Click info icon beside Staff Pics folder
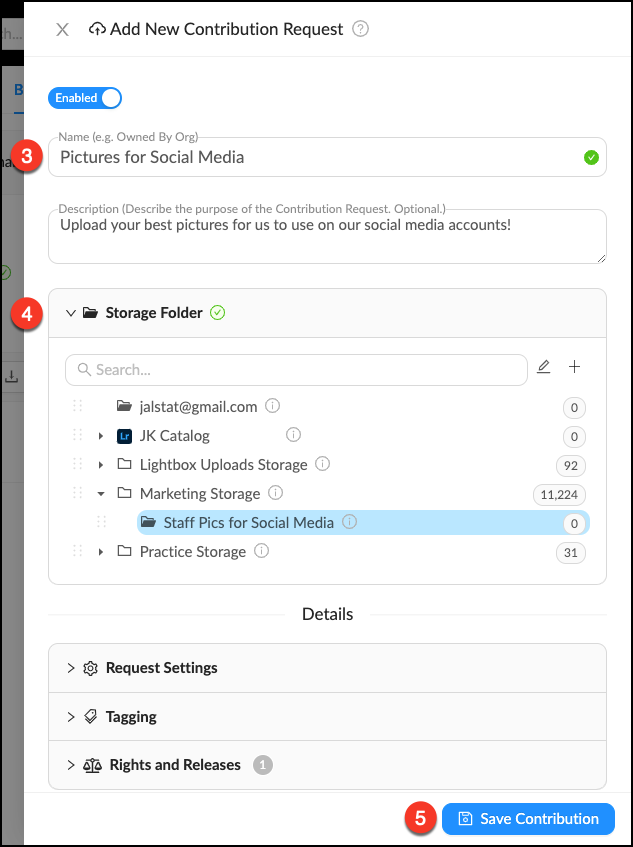The image size is (633, 847). (x=349, y=522)
